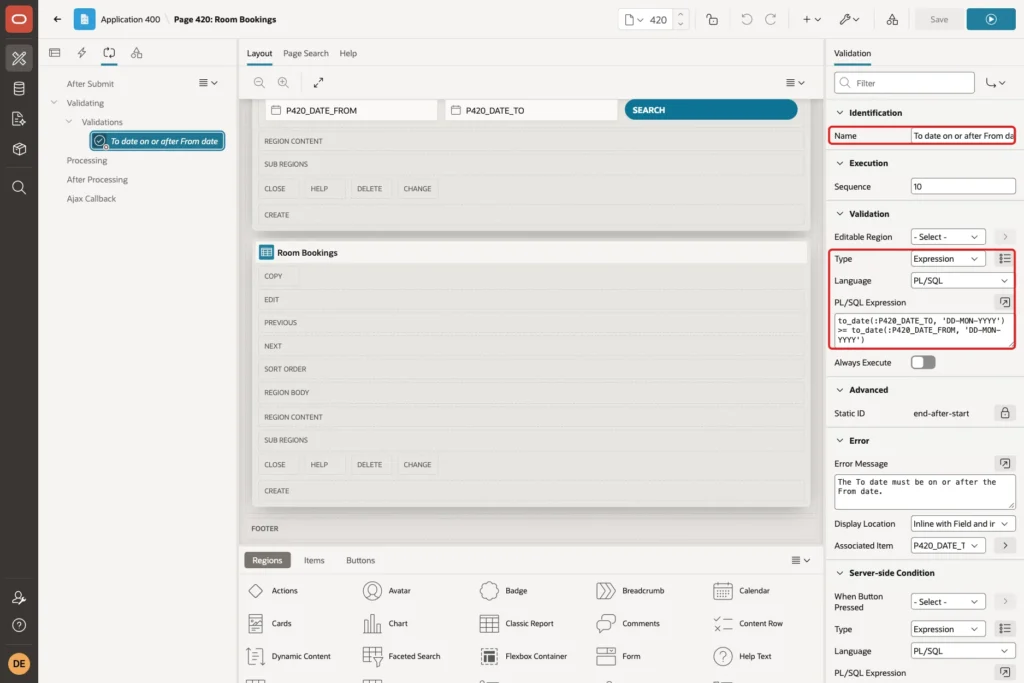Undo the last change
The image size is (1024, 683).
coord(746,20)
